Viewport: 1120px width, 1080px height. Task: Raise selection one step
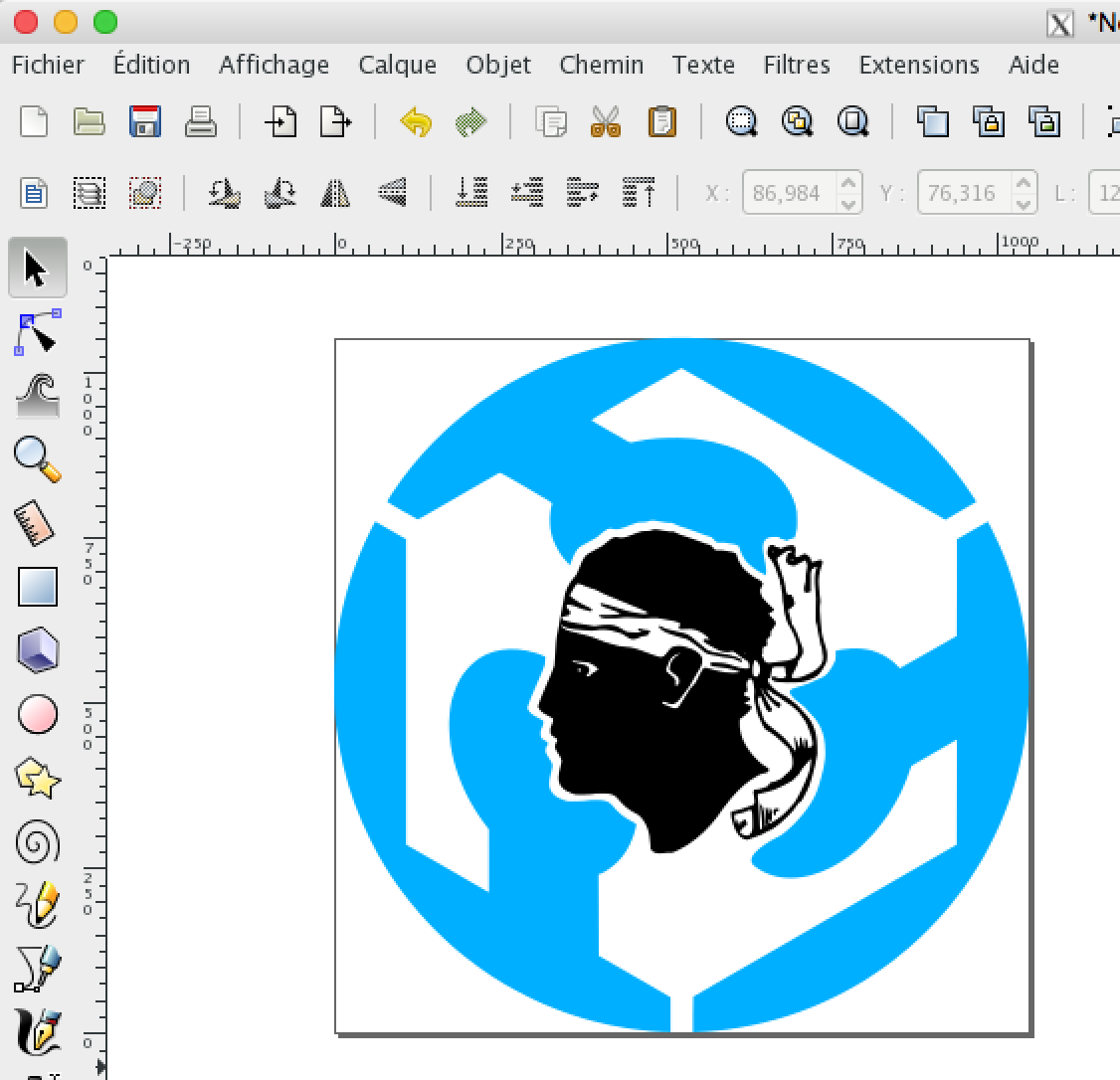coord(582,193)
